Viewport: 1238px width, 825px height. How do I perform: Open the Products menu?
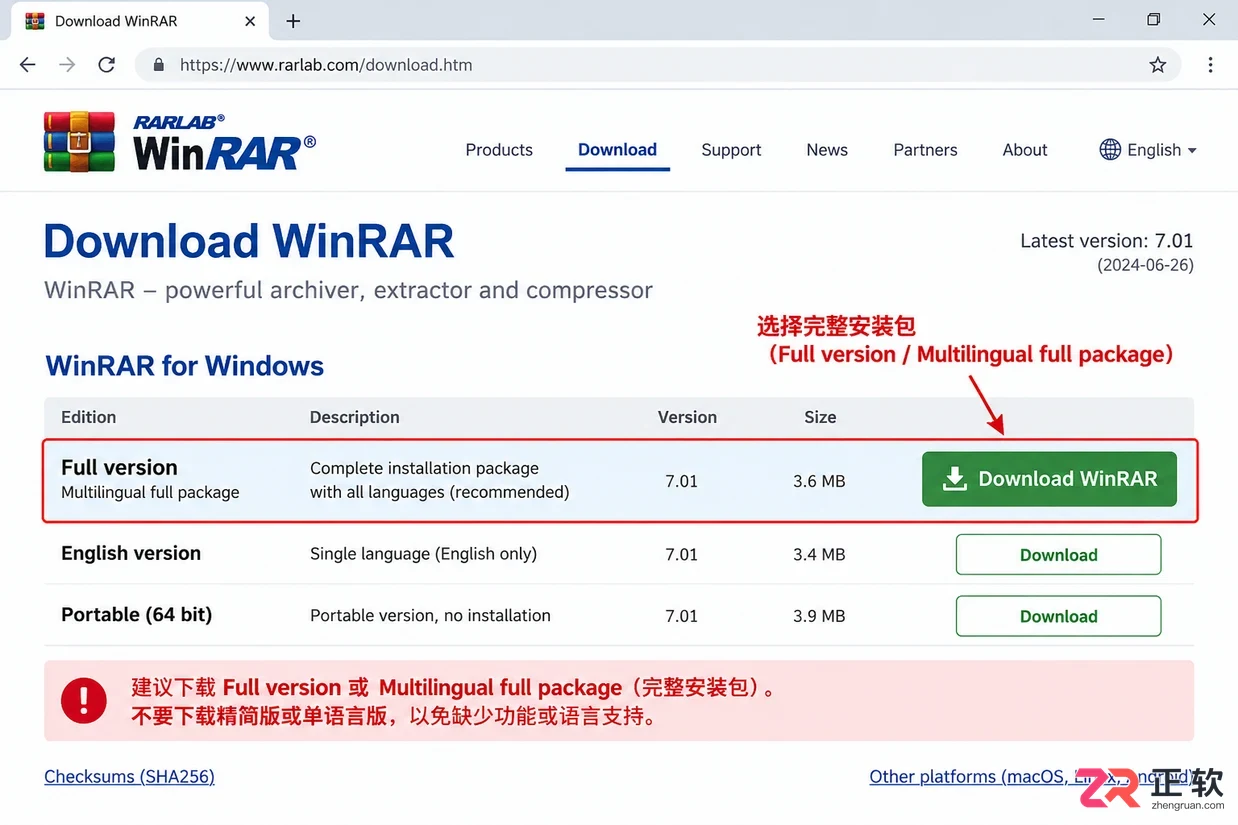pos(499,150)
